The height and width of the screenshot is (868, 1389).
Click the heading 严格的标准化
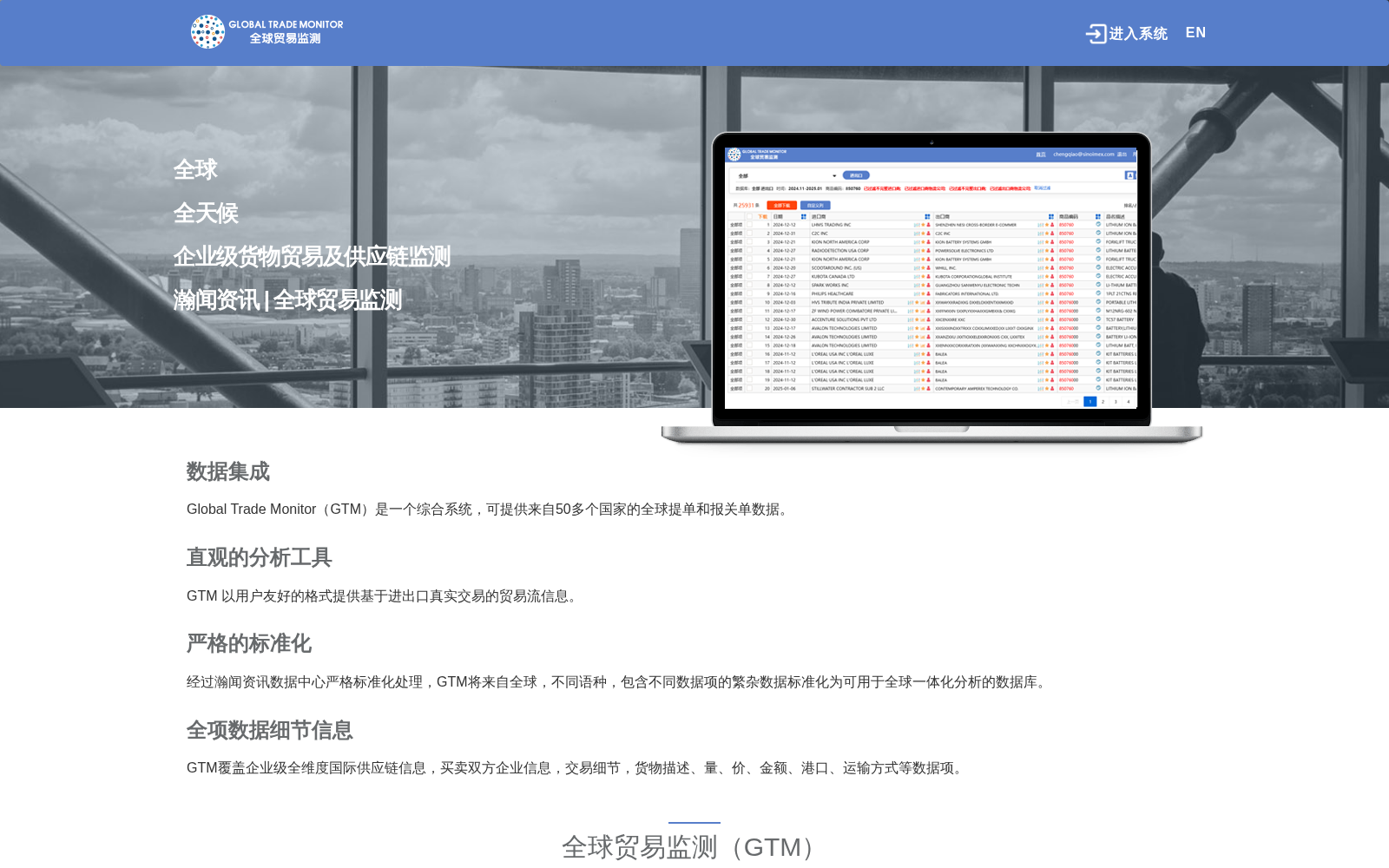249,643
